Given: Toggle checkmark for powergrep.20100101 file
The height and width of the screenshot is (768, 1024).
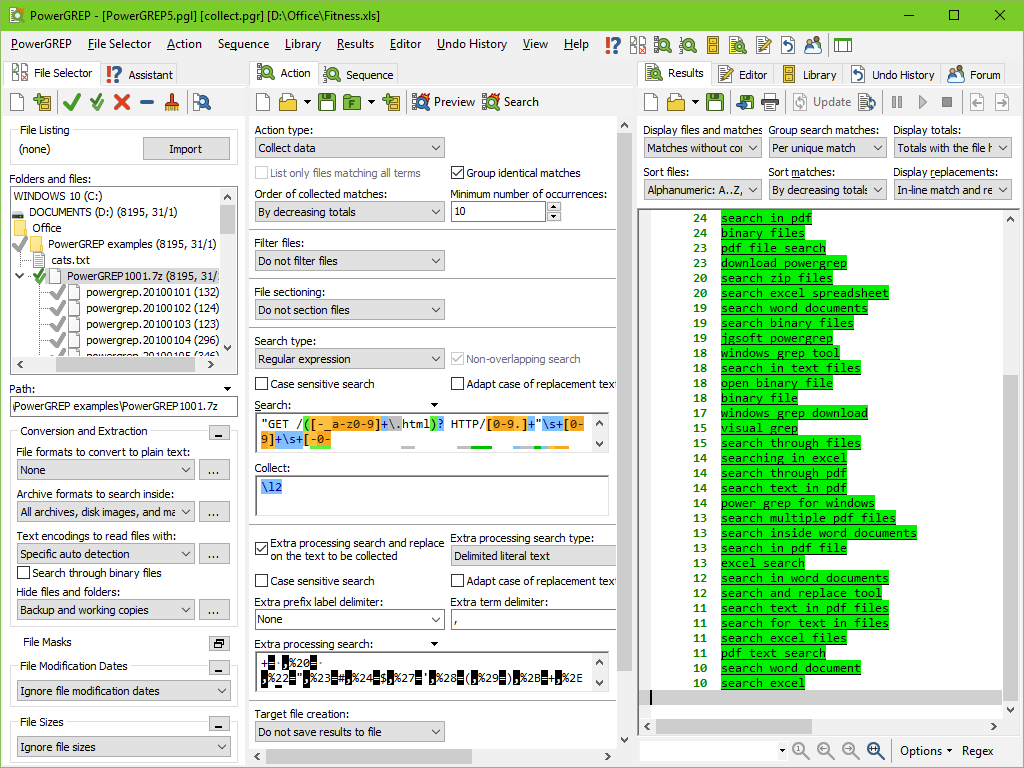Looking at the screenshot, I should click(57, 292).
